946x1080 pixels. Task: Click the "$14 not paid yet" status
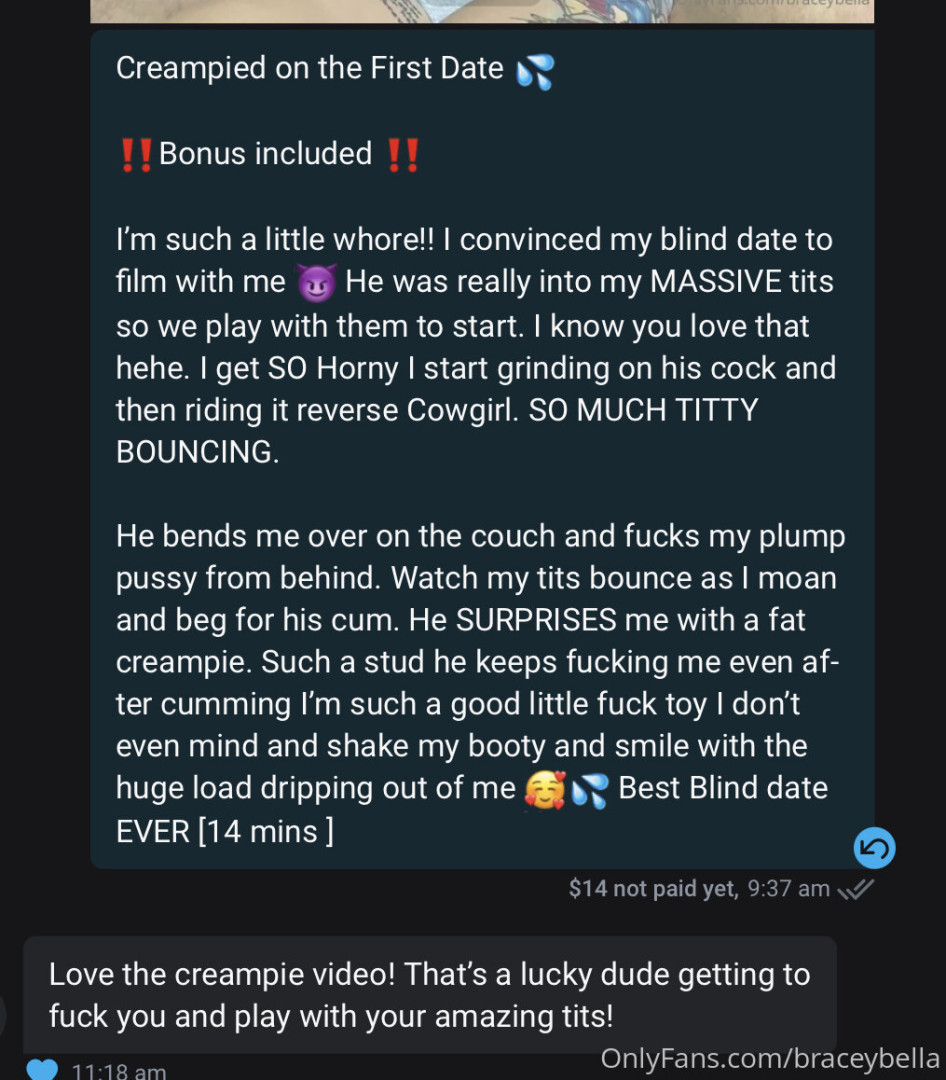(652, 888)
